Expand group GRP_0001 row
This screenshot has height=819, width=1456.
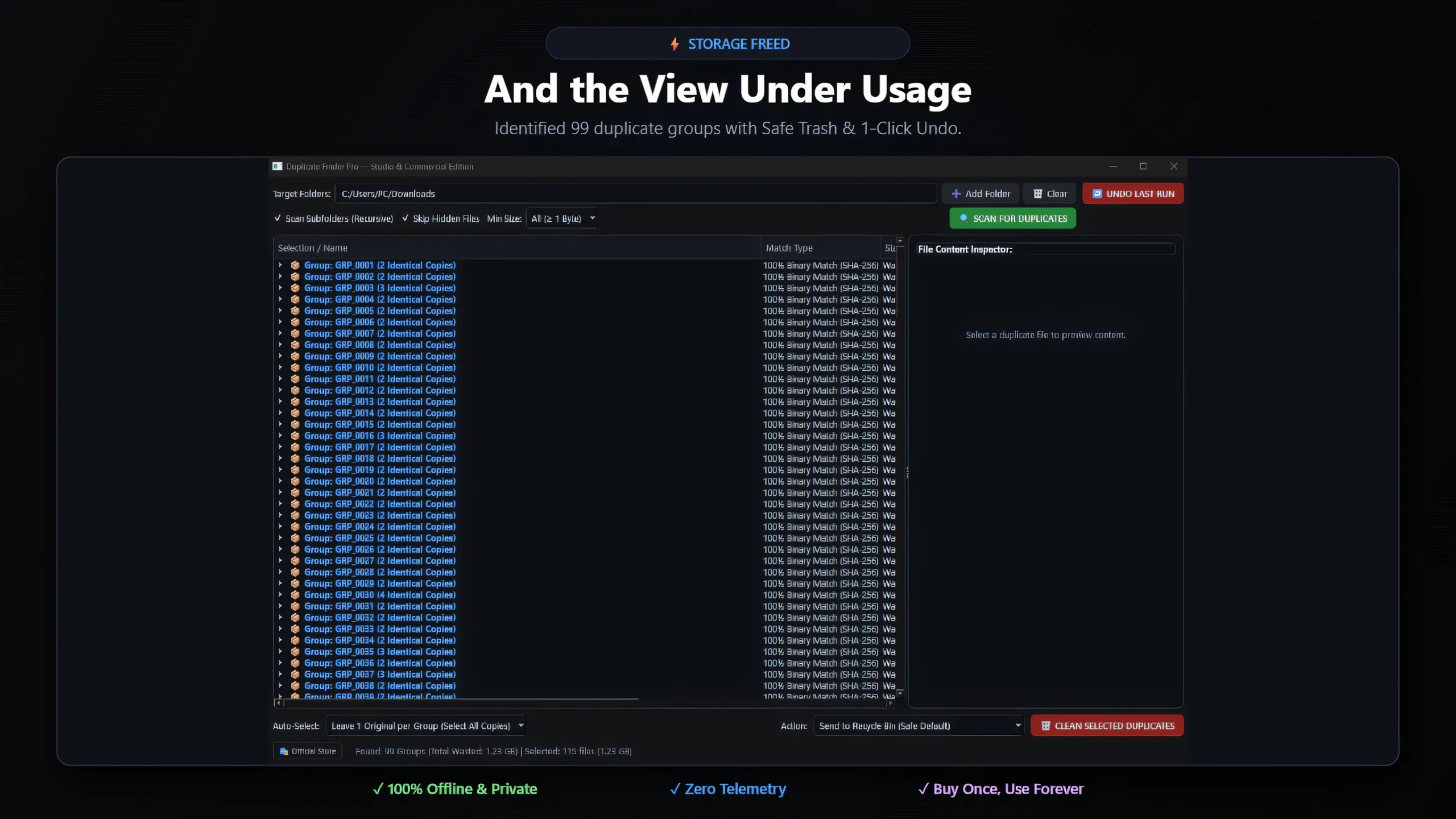[280, 265]
